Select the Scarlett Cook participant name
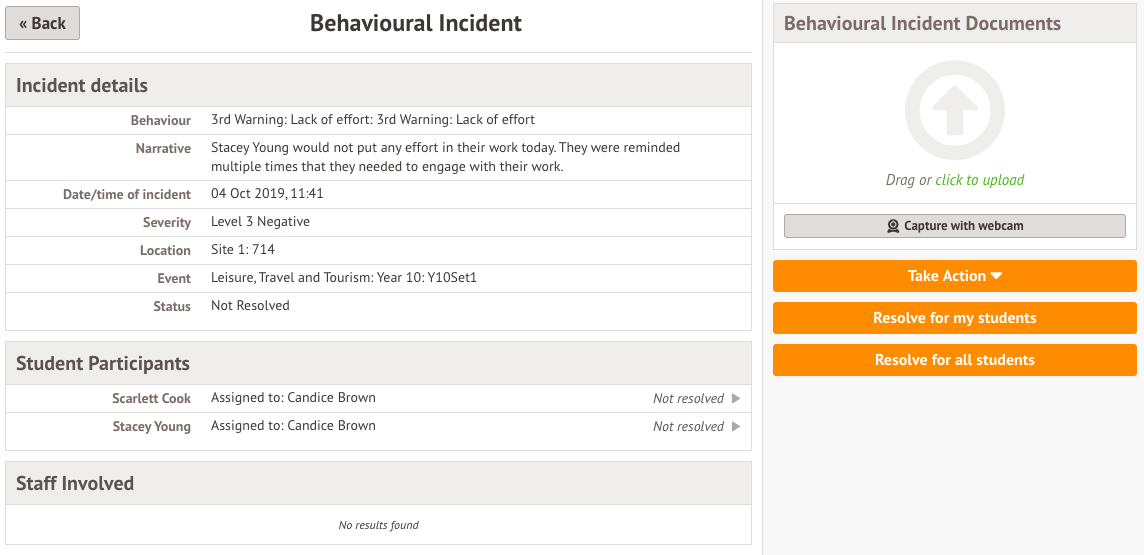This screenshot has width=1144, height=555. (151, 398)
